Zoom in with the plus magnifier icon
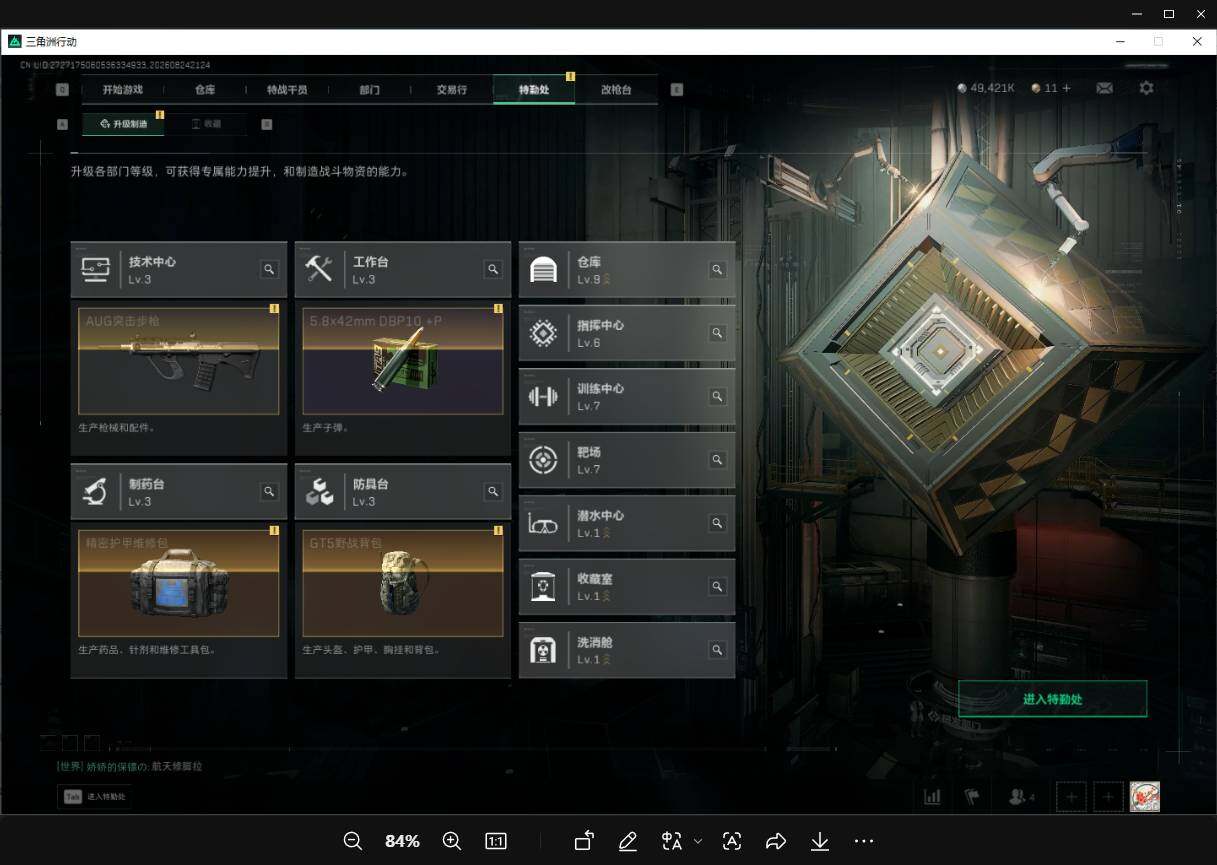This screenshot has width=1217, height=865. (452, 841)
